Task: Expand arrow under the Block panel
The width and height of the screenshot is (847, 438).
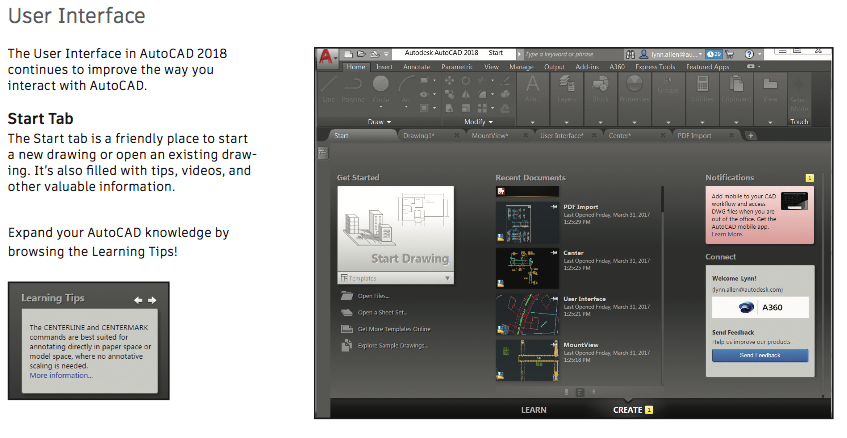Action: (600, 122)
